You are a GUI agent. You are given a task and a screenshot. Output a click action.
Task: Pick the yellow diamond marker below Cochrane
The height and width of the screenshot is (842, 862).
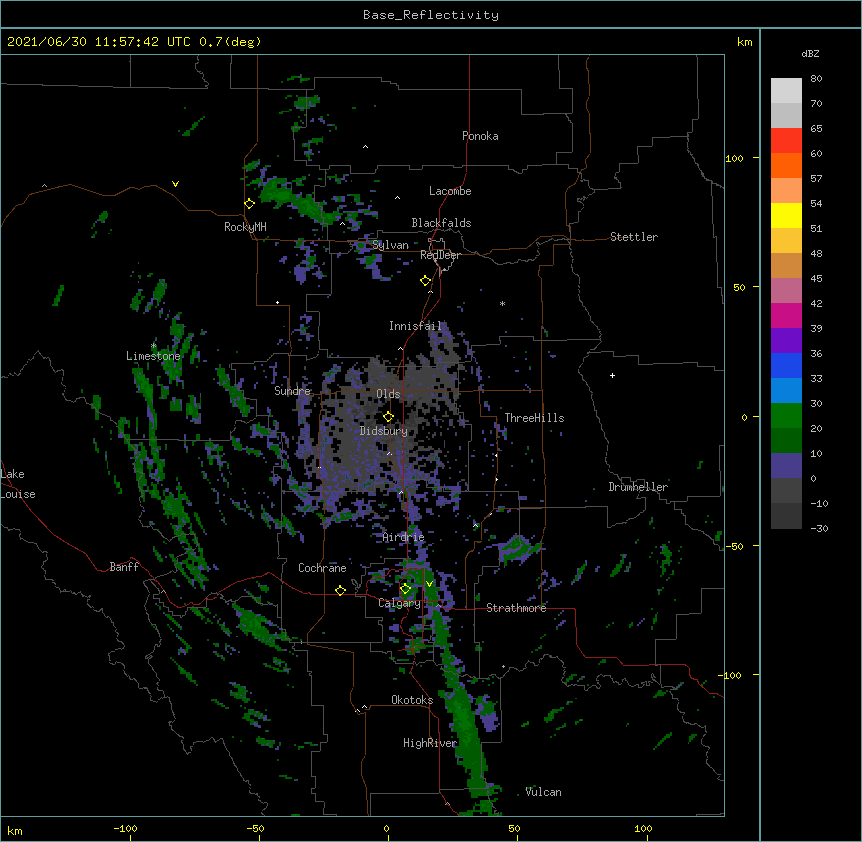pyautogui.click(x=340, y=591)
